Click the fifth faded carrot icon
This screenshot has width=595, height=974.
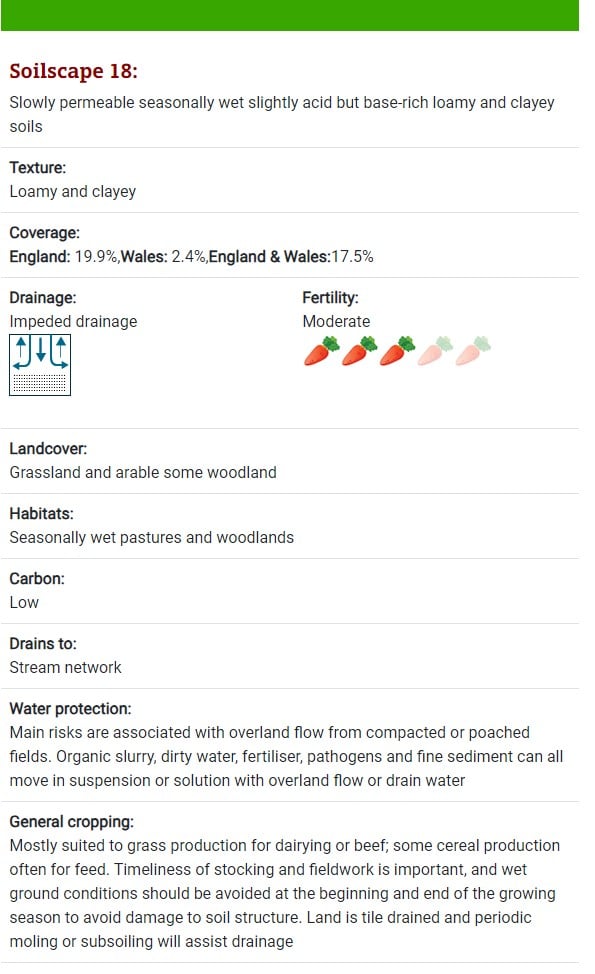473,351
